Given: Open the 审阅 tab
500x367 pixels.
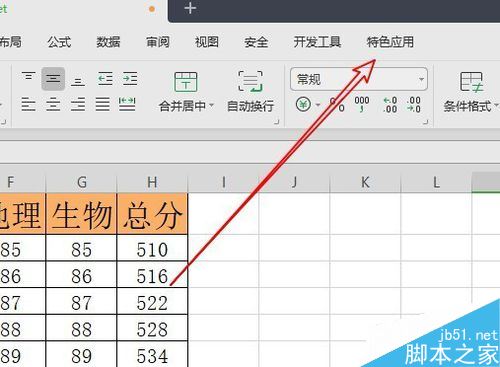Looking at the screenshot, I should [x=158, y=42].
